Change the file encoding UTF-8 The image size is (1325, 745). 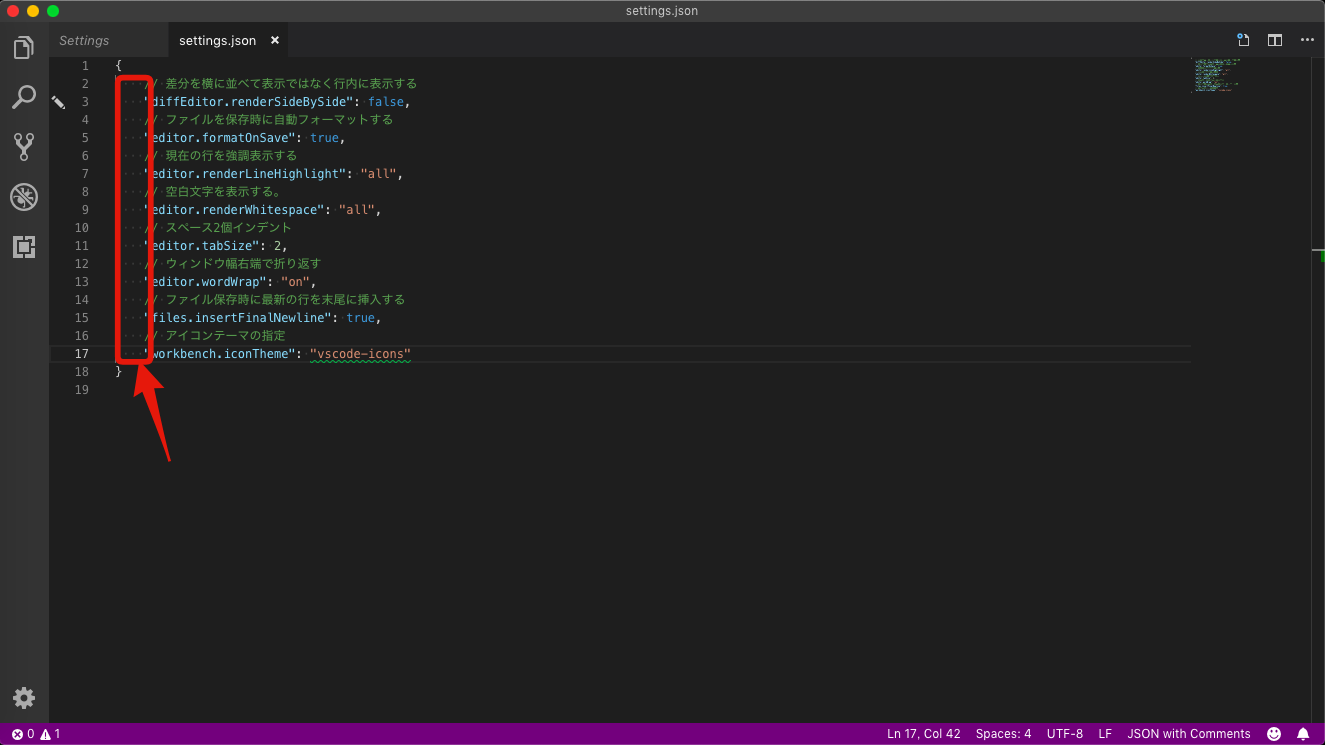[1065, 734]
